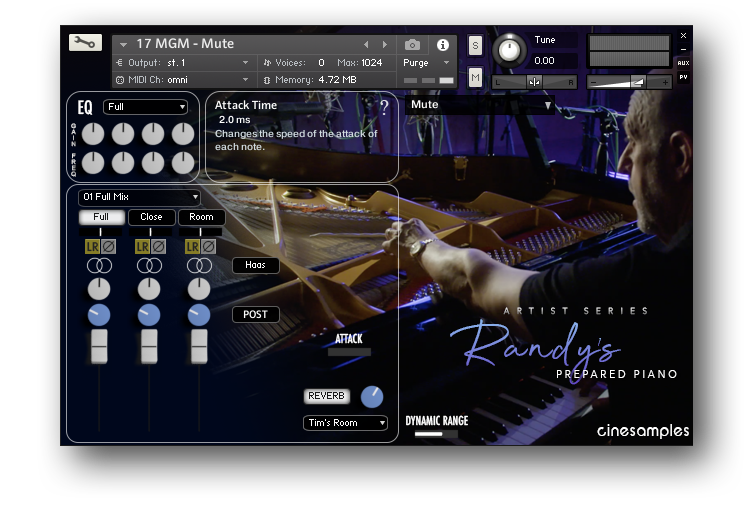
Task: Click the Close mic blue knob
Action: [x=149, y=315]
